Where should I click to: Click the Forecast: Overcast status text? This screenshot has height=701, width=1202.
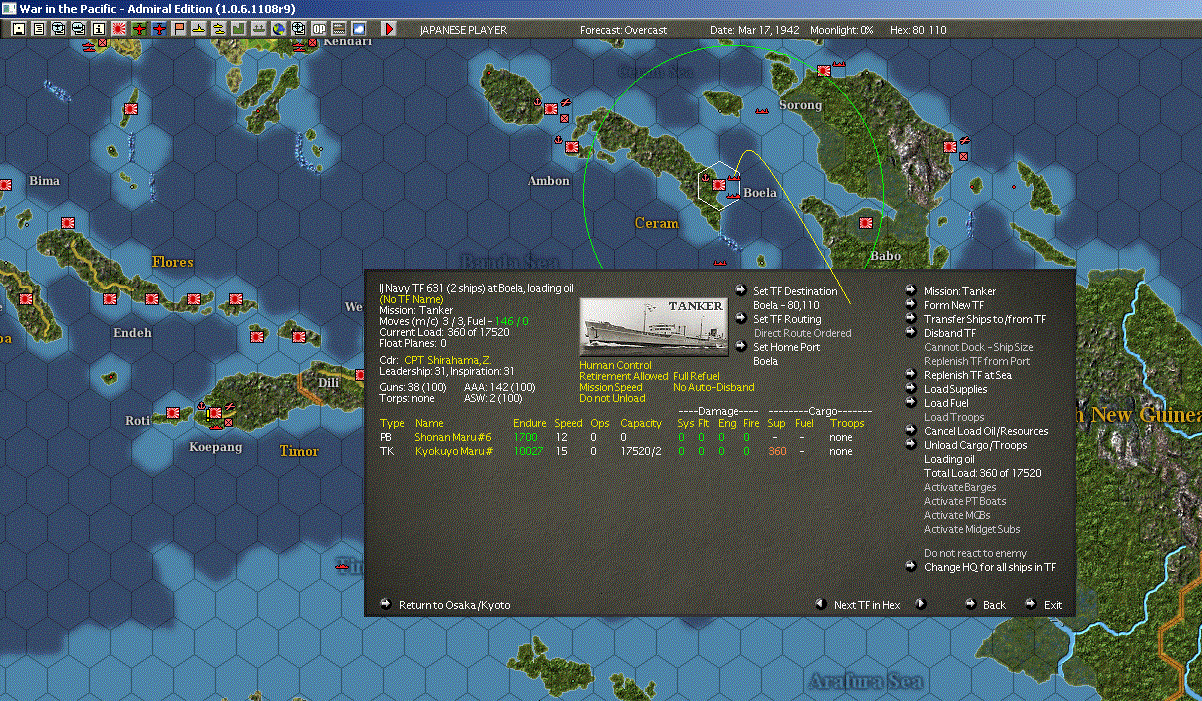point(623,30)
